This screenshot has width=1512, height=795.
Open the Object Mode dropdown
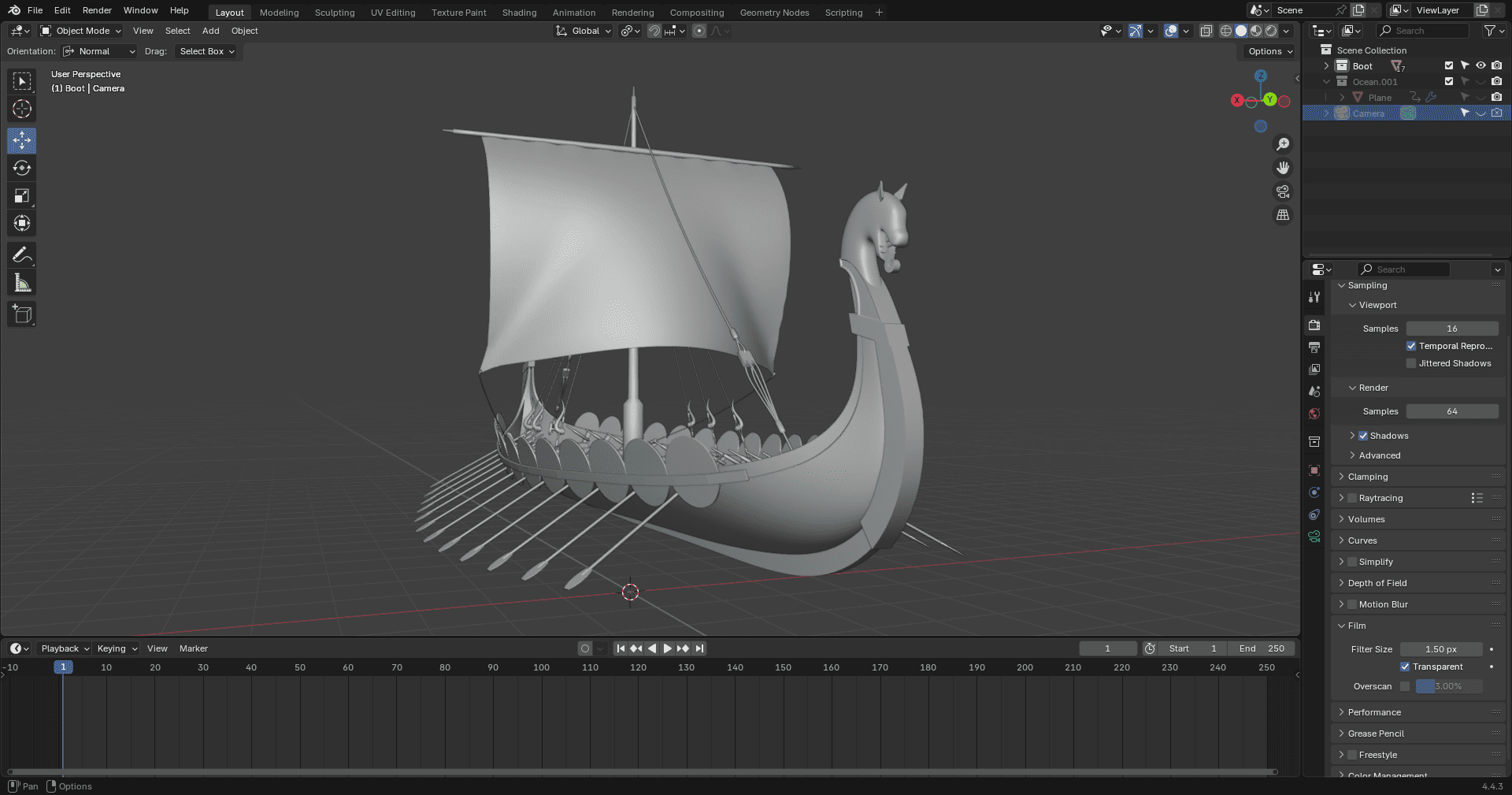81,31
